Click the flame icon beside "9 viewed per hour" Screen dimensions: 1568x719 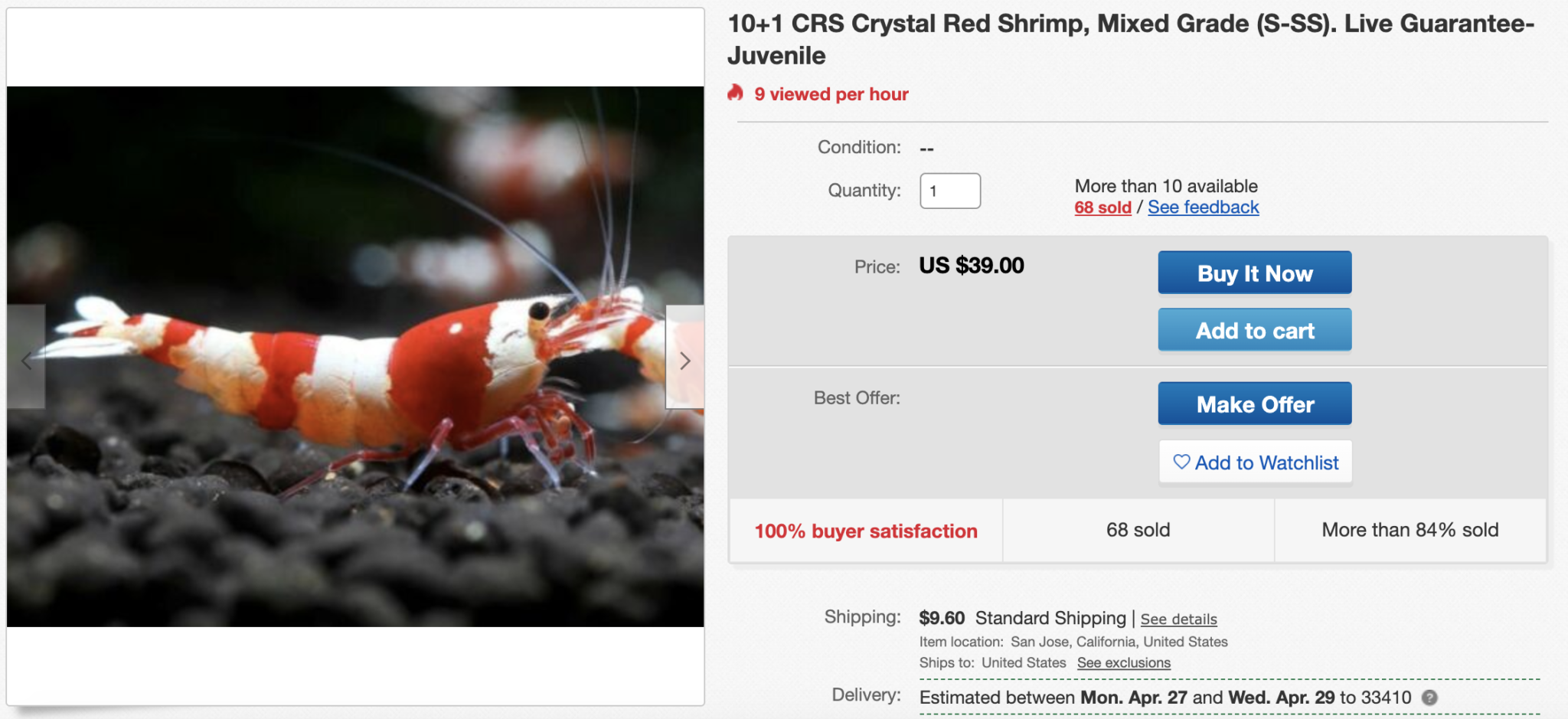[737, 94]
